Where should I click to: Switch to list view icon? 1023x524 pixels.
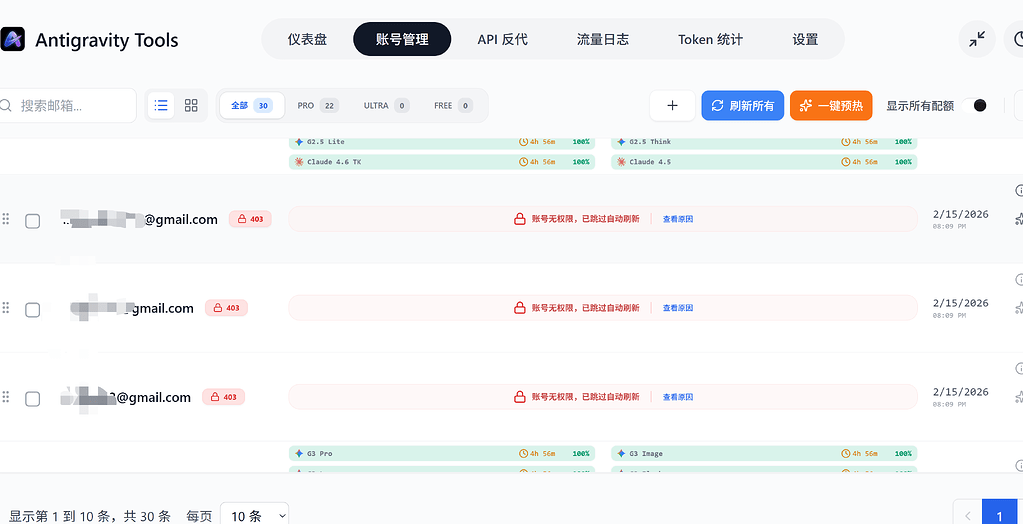[x=160, y=105]
